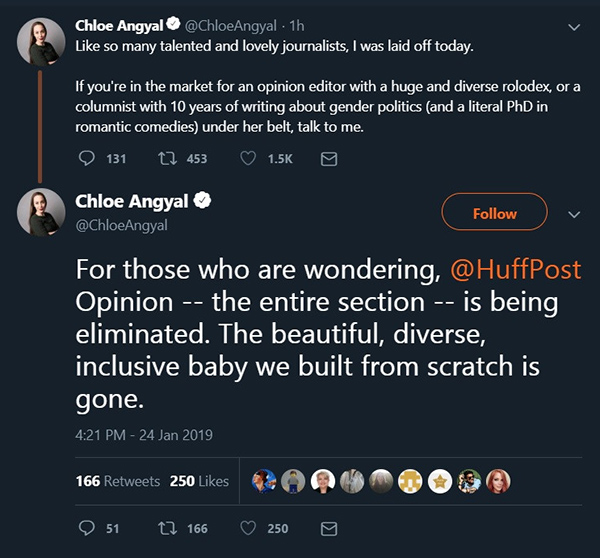Open the 4:21 PM - 24 Jan 2019 timestamp
Viewport: 600px width, 558px height.
tap(144, 435)
